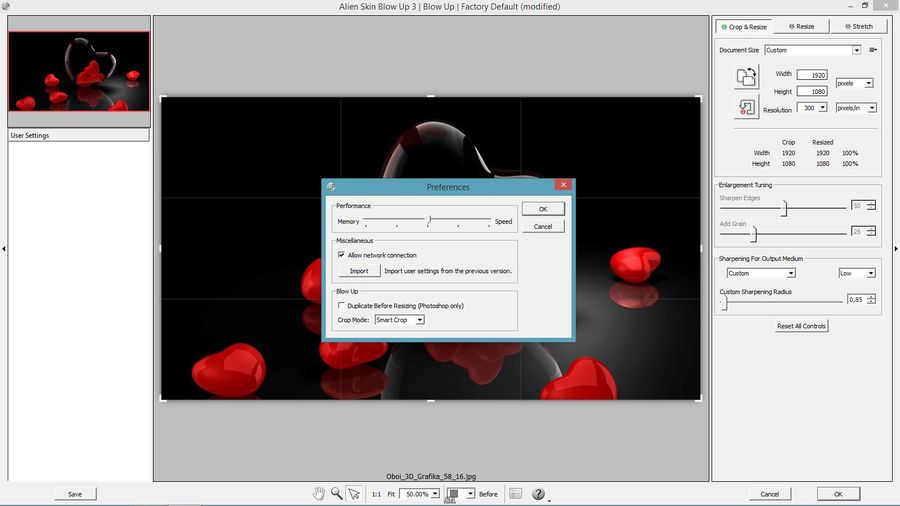Image resolution: width=900 pixels, height=506 pixels.
Task: Click OK in the Preferences dialog
Action: (543, 209)
